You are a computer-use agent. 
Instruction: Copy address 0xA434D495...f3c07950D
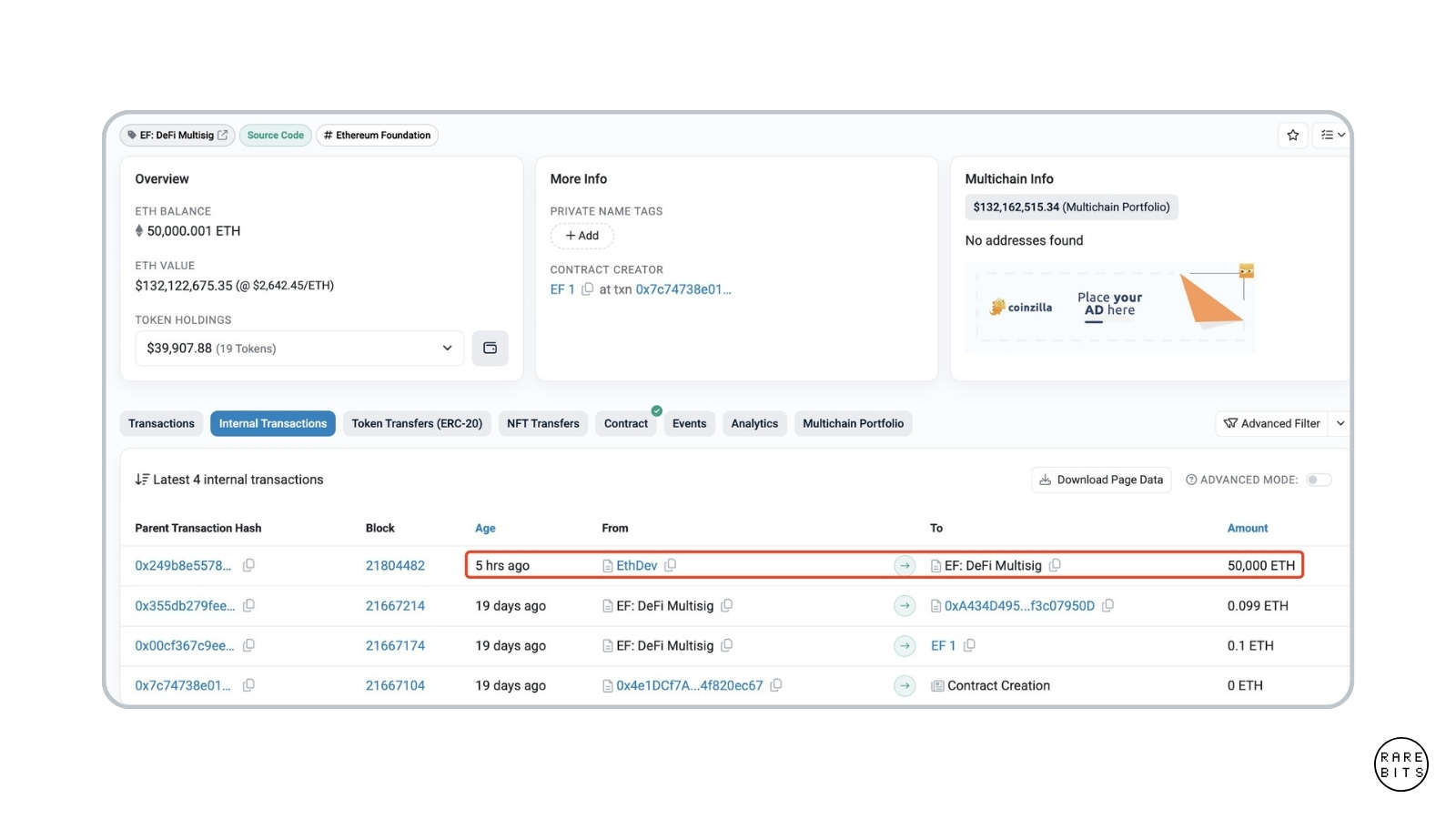(x=1107, y=605)
